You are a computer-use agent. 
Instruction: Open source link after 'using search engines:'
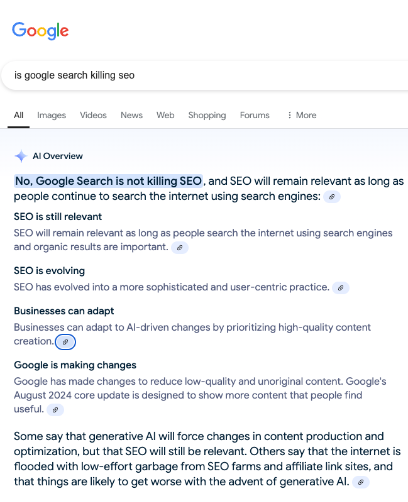click(x=332, y=197)
